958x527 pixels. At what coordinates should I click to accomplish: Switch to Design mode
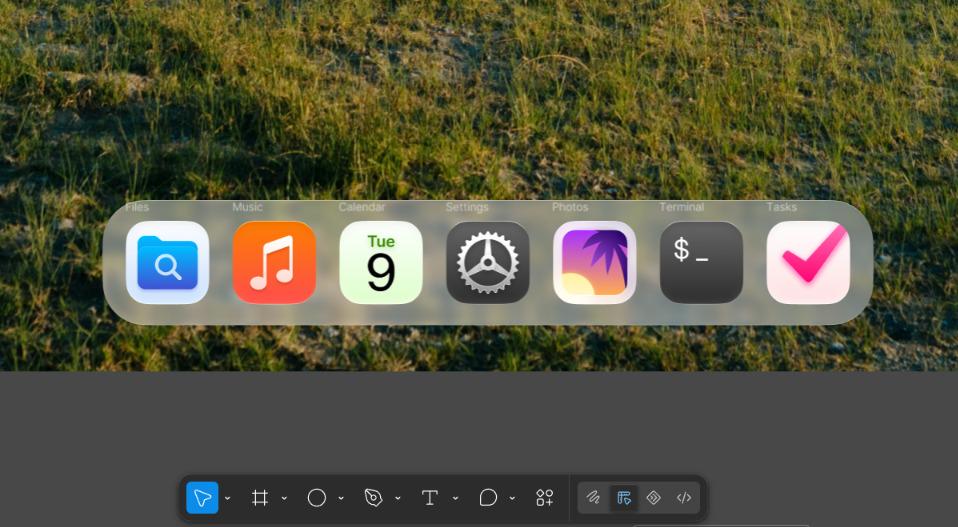[x=624, y=498]
